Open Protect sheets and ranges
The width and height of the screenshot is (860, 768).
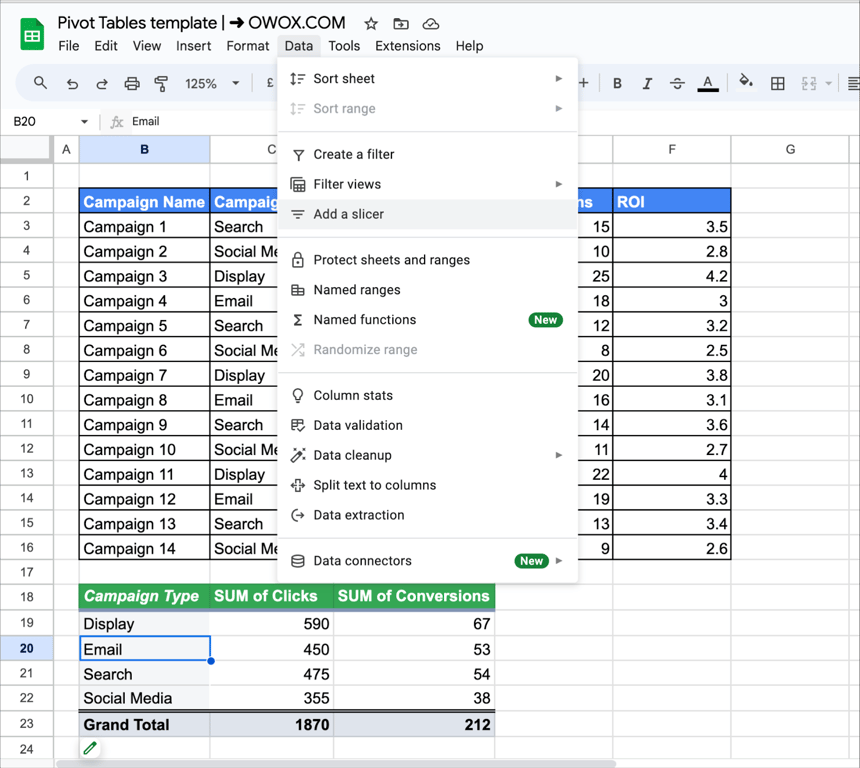point(428,260)
